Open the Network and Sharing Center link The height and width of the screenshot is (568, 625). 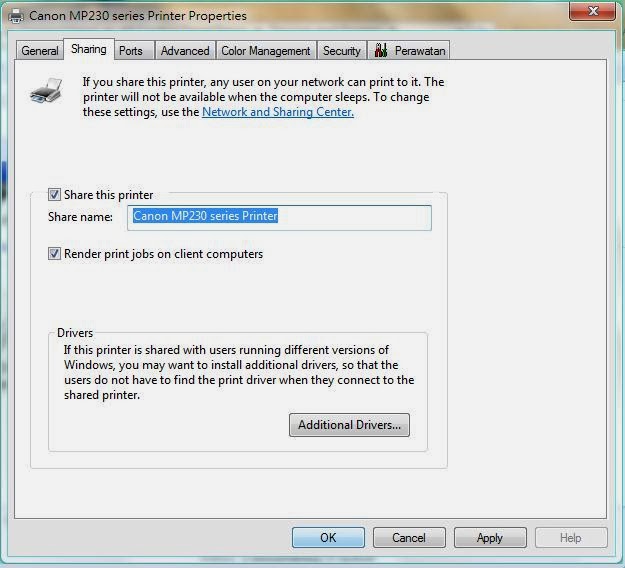[278, 112]
